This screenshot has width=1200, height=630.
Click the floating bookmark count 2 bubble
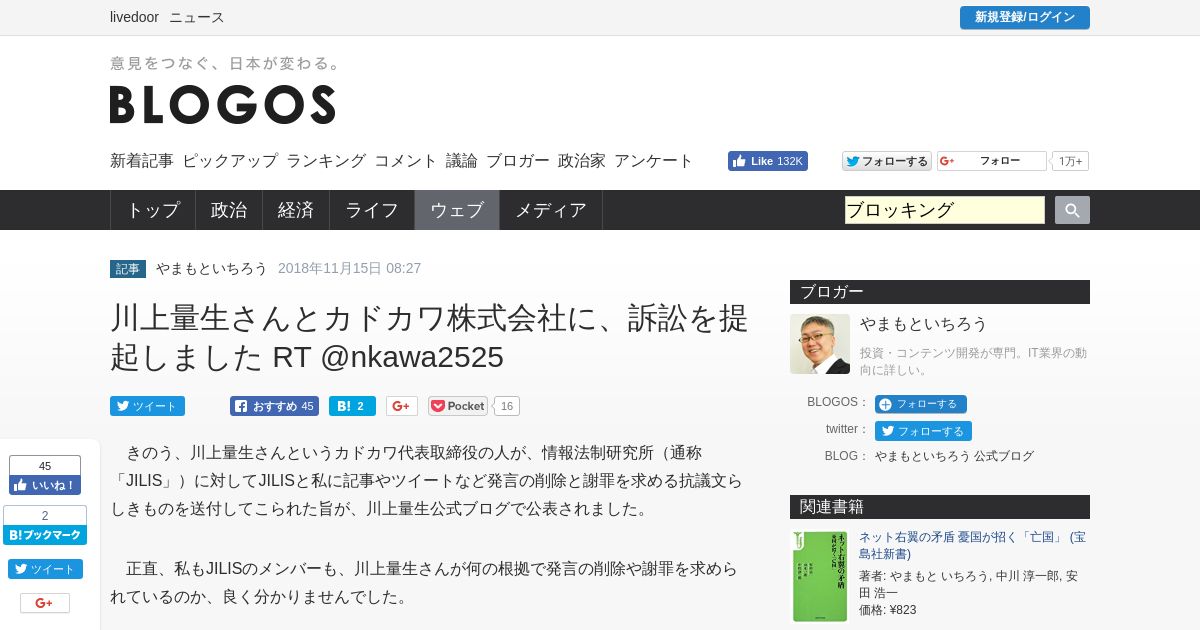tap(45, 515)
